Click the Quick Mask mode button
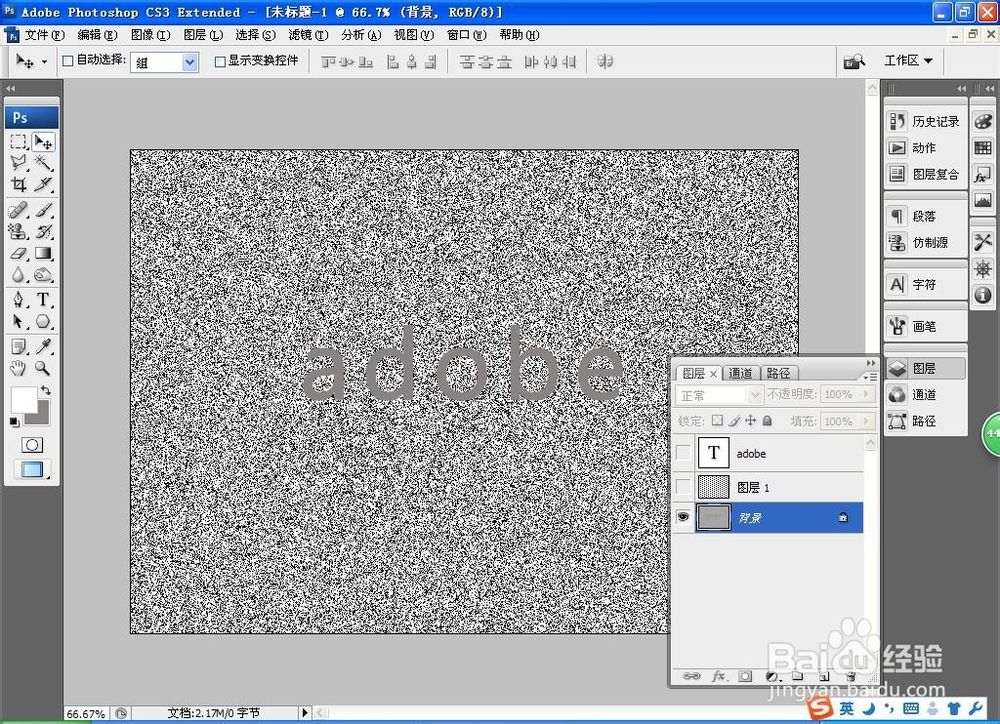 (32, 445)
